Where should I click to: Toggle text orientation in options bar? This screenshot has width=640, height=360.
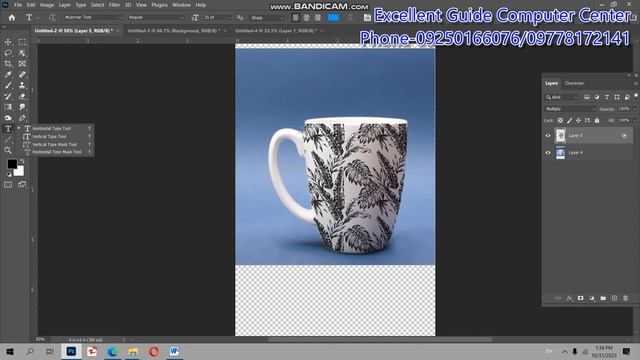tap(52, 18)
